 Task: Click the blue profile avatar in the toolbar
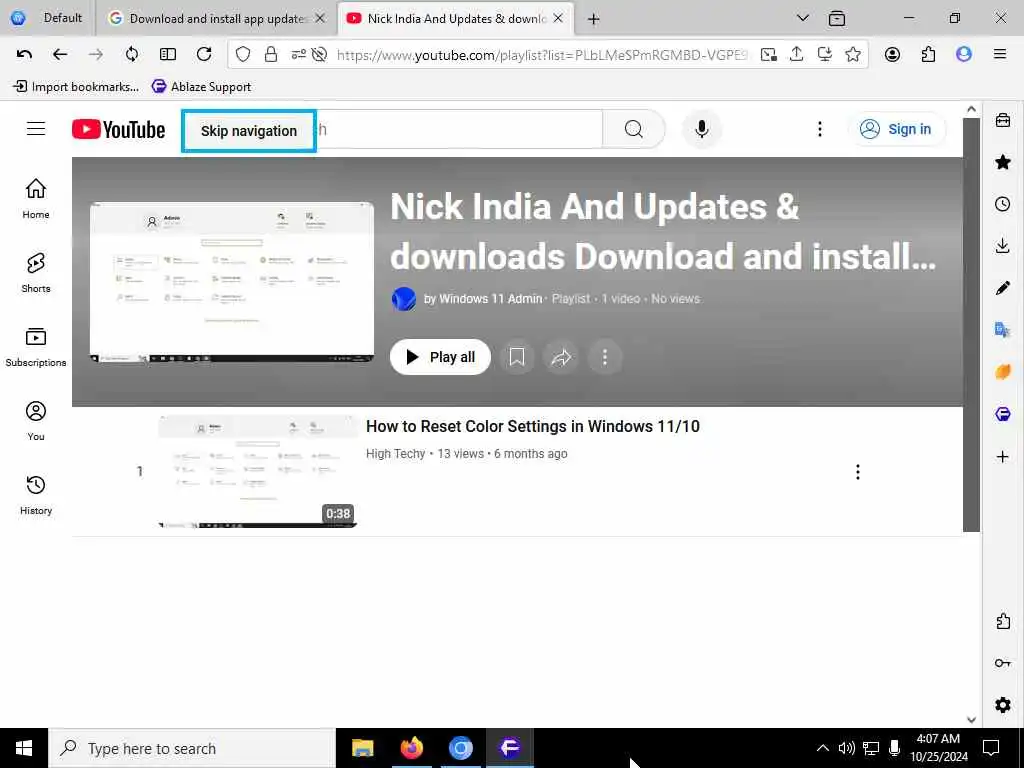[964, 54]
